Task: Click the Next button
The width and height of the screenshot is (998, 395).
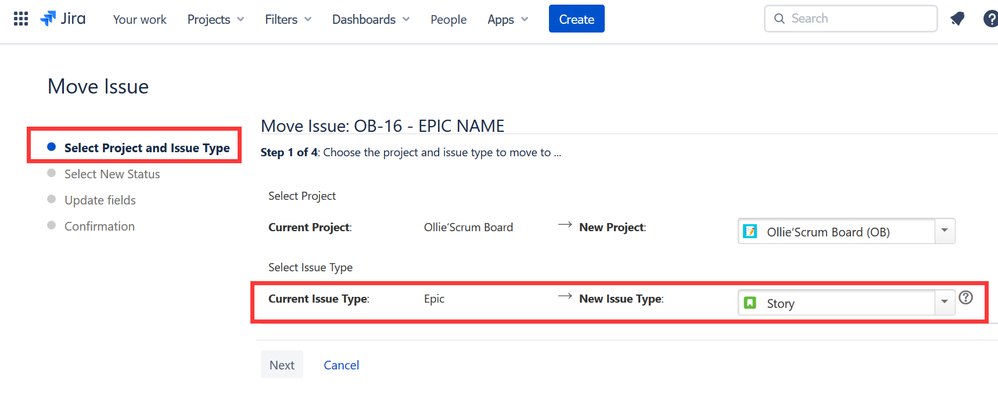Action: (281, 365)
